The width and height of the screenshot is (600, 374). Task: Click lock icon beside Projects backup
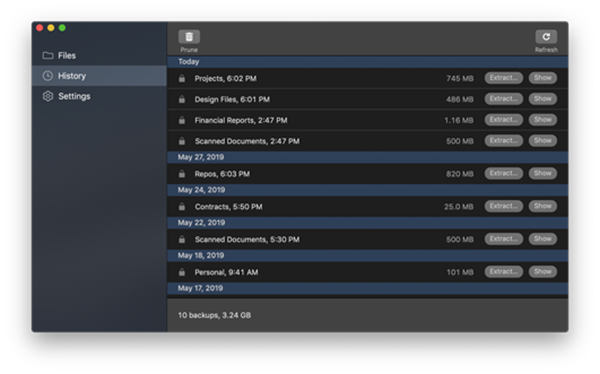click(x=182, y=78)
